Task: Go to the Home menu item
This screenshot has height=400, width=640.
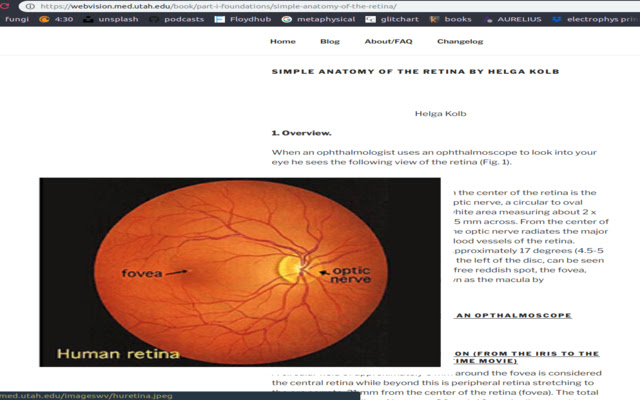Action: (283, 41)
